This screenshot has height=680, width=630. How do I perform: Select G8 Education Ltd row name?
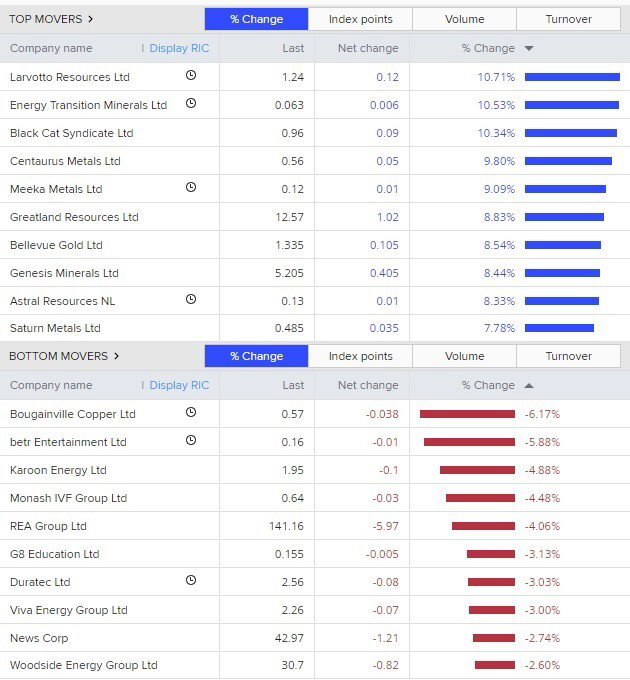55,554
